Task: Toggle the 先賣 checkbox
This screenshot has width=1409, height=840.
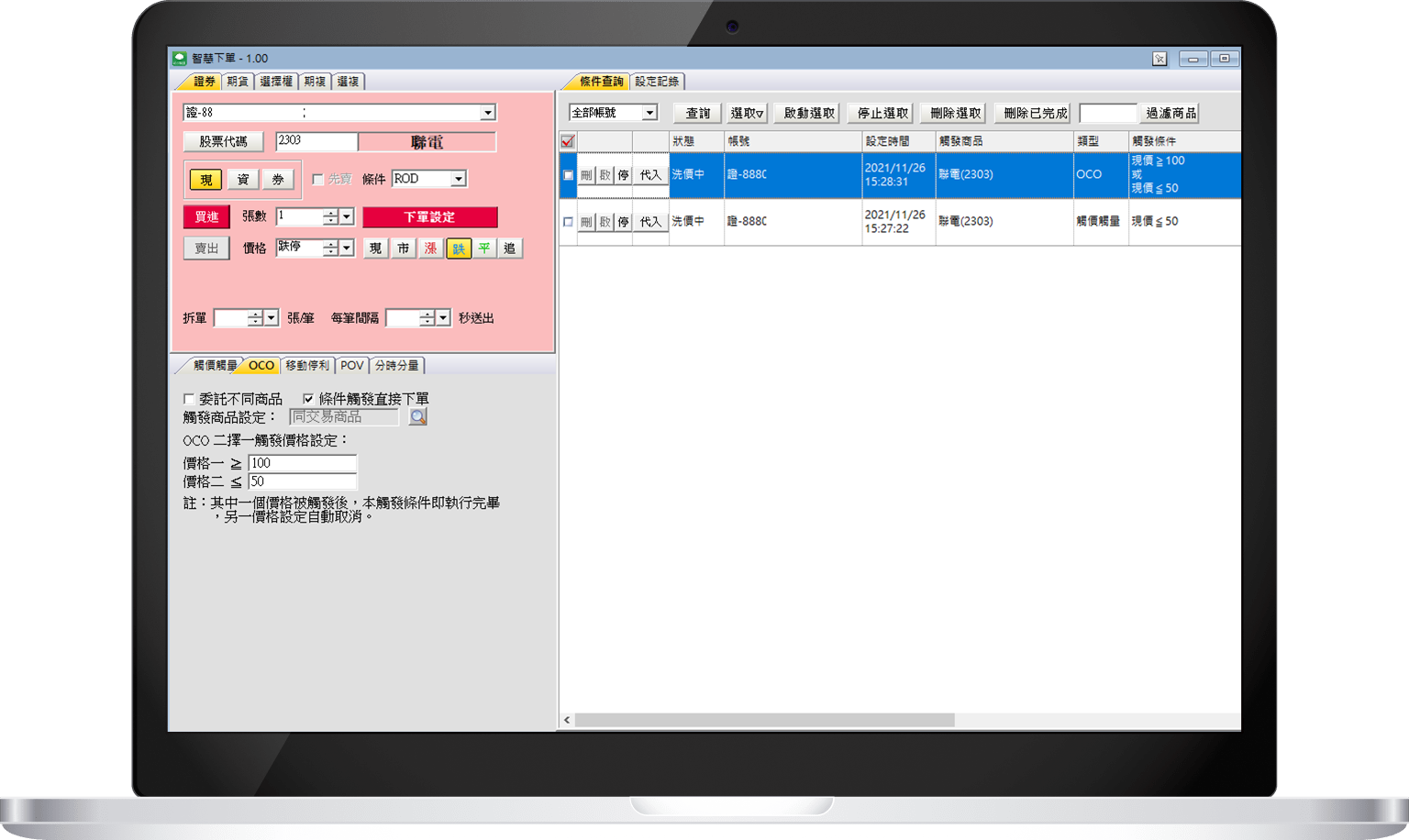Action: pyautogui.click(x=317, y=180)
